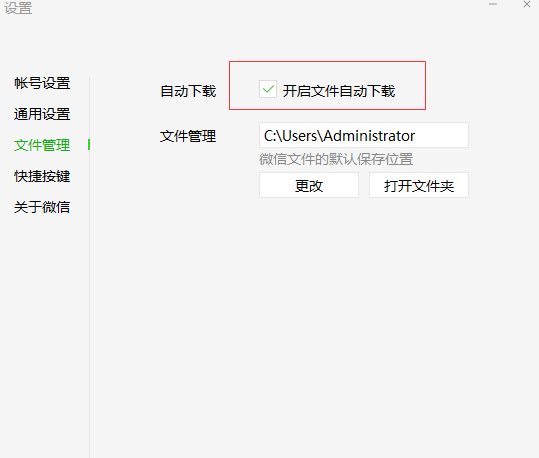The height and width of the screenshot is (458, 539).
Task: Click the 设置 window title text
Action: (18, 8)
